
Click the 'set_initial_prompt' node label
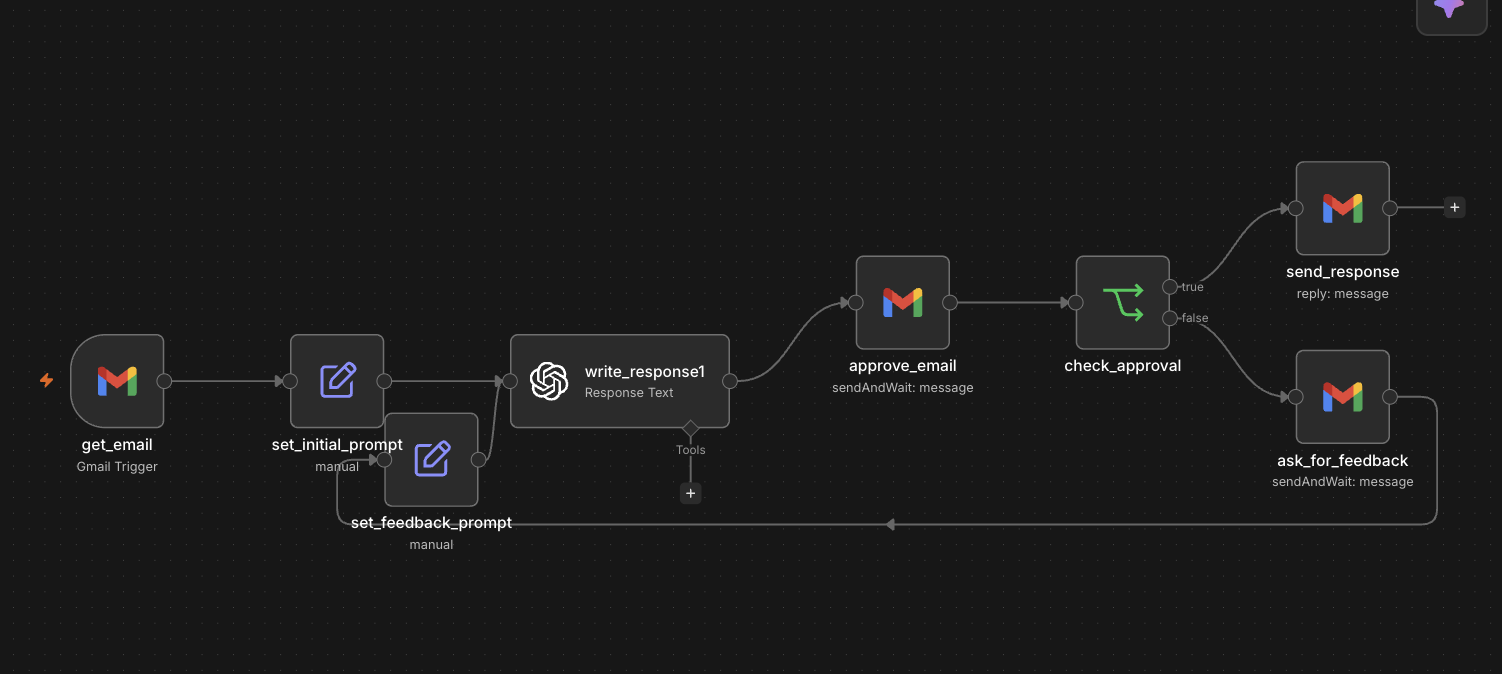click(337, 445)
